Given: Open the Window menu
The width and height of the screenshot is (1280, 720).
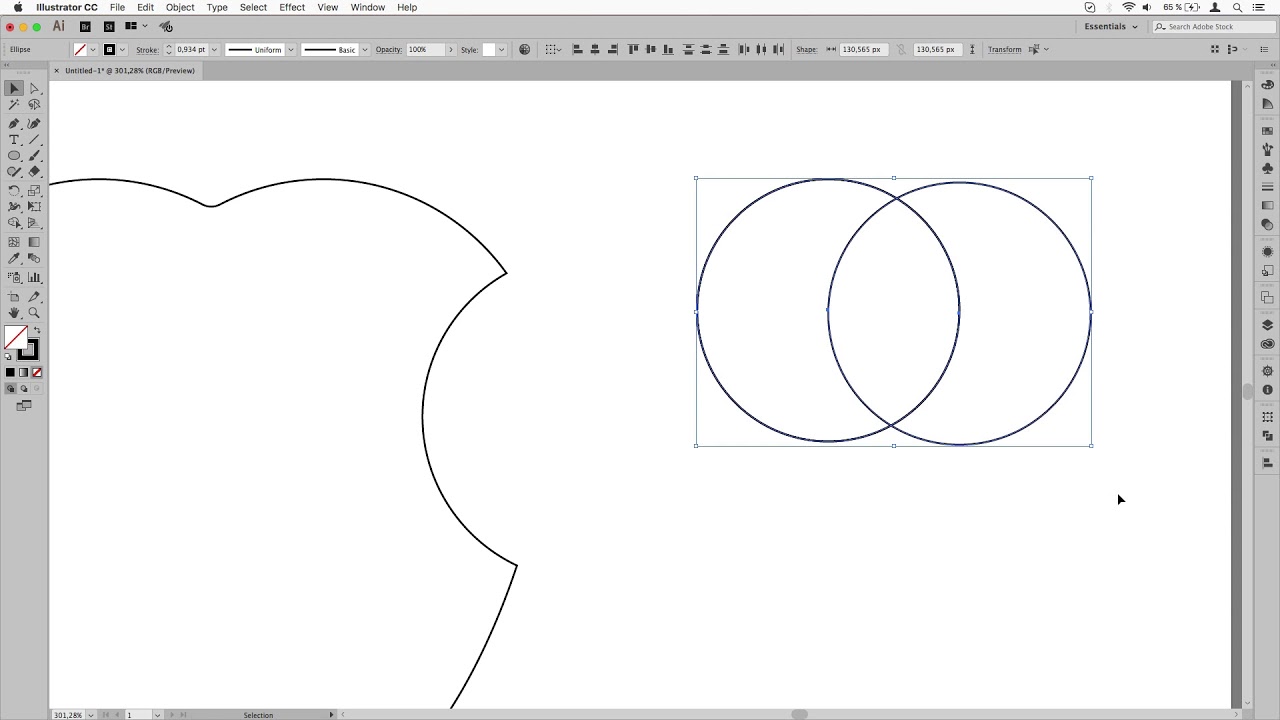Looking at the screenshot, I should pos(368,7).
